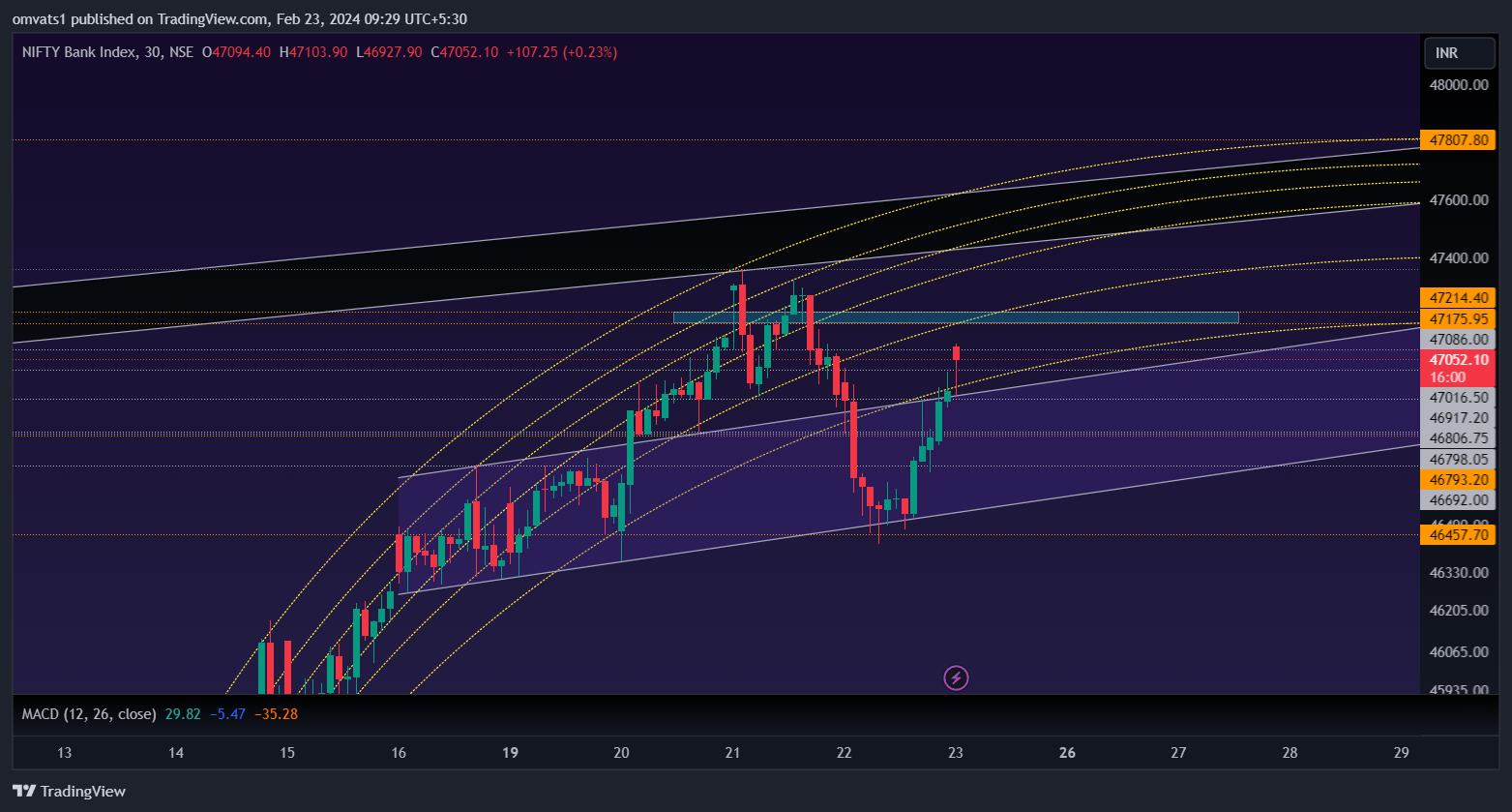Select the close value C47052.10
The width and height of the screenshot is (1512, 812).
click(464, 52)
